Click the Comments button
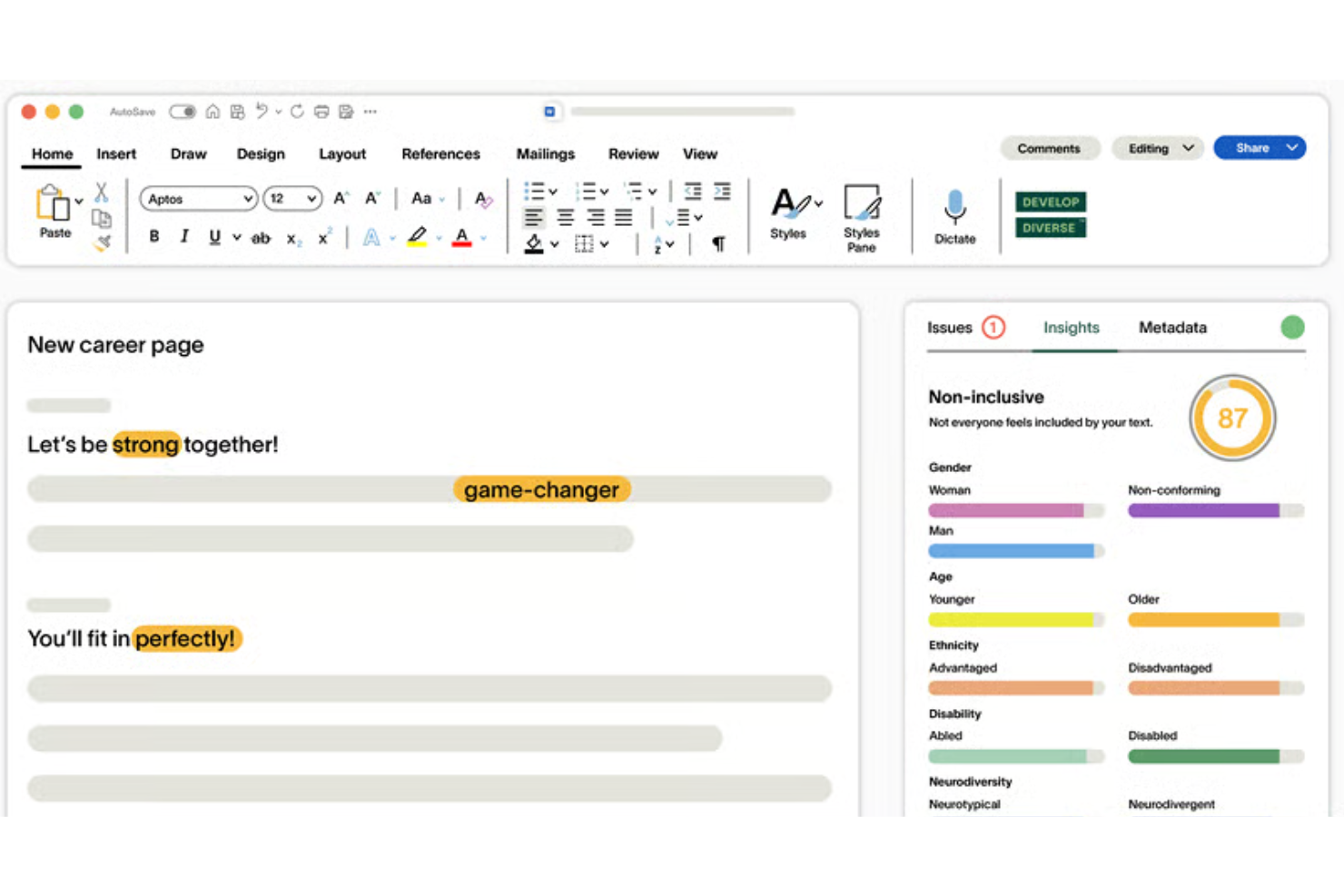Viewport: 1344px width, 896px height. 1049,148
